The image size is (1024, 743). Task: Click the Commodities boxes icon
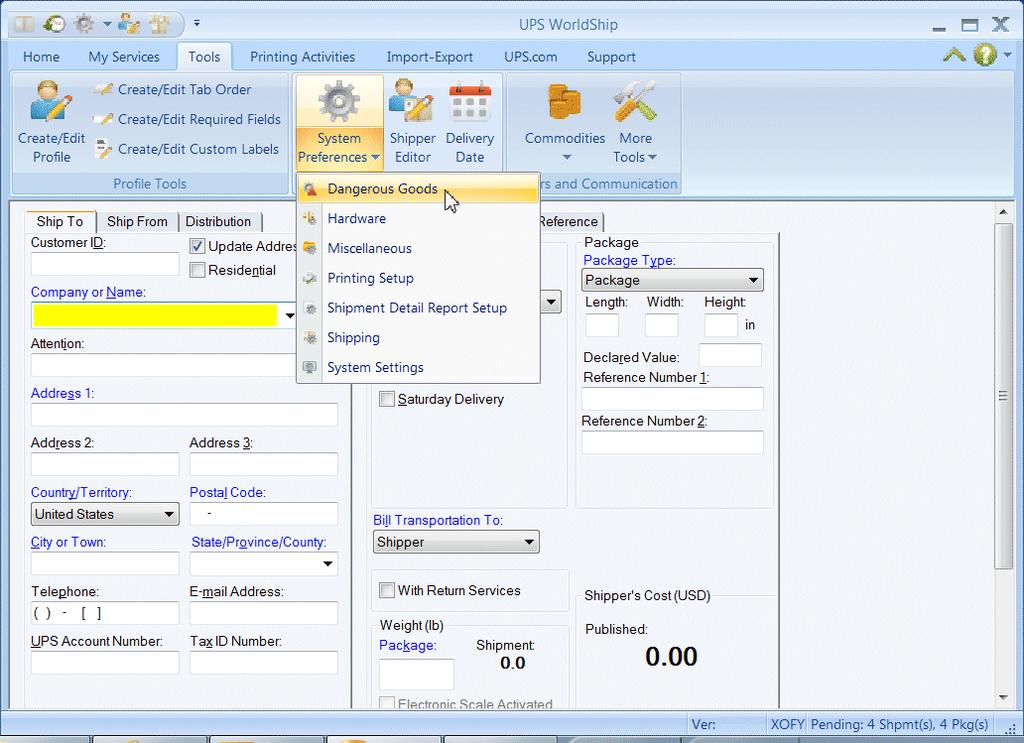tap(565, 101)
